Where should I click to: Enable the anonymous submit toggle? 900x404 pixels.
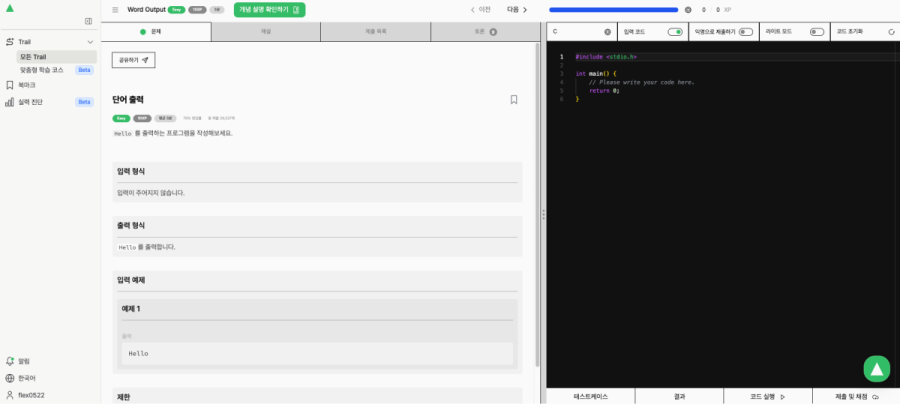tap(746, 32)
